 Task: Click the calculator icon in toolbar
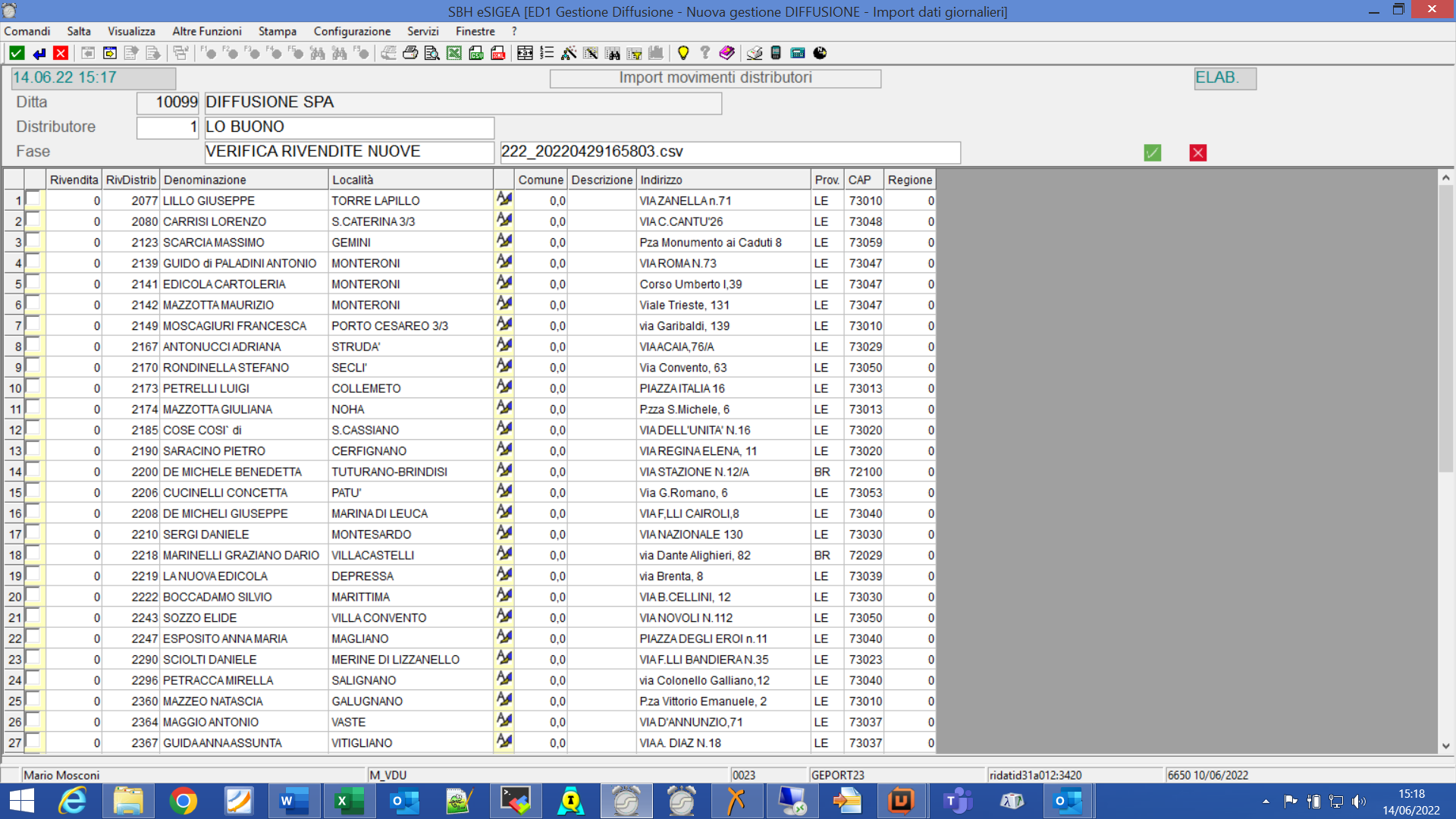point(798,53)
